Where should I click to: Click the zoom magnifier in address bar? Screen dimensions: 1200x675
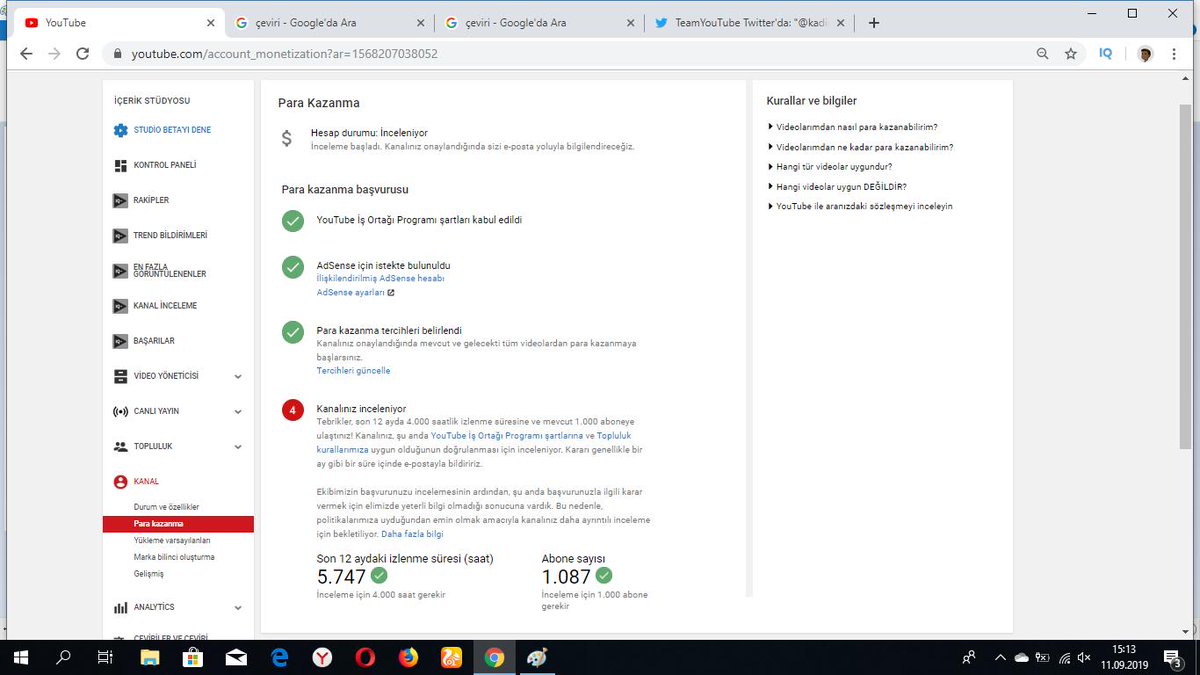1043,54
